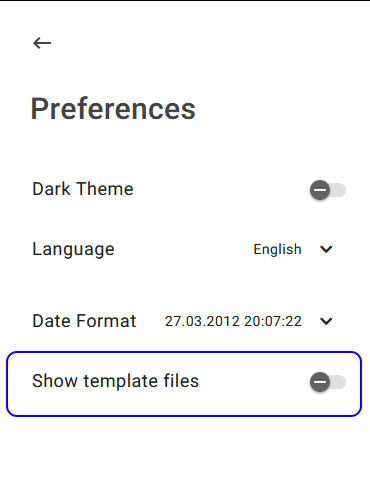Click the Show template files label

(115, 381)
